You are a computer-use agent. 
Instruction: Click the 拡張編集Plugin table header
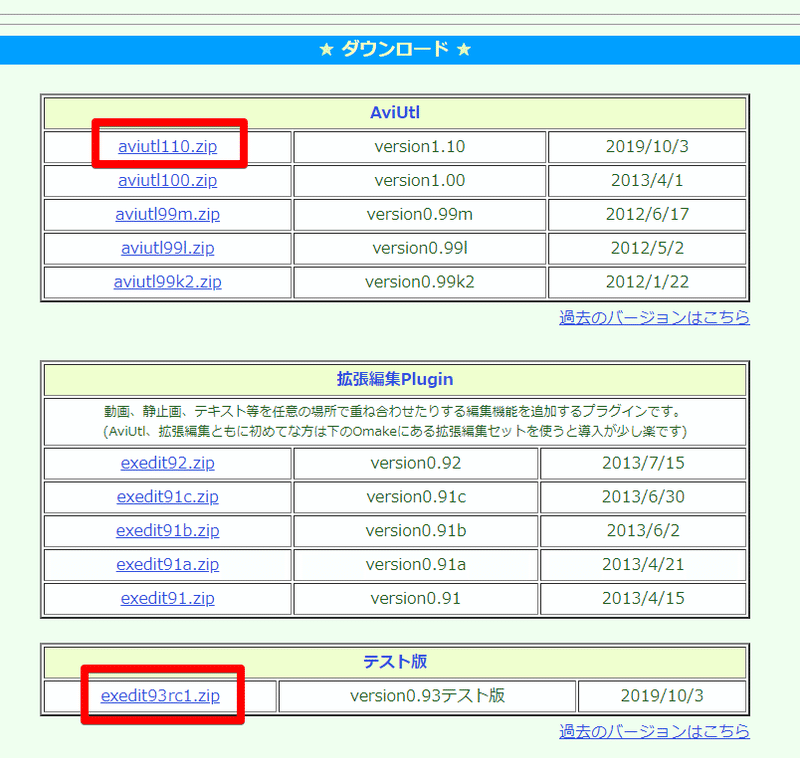tap(395, 380)
